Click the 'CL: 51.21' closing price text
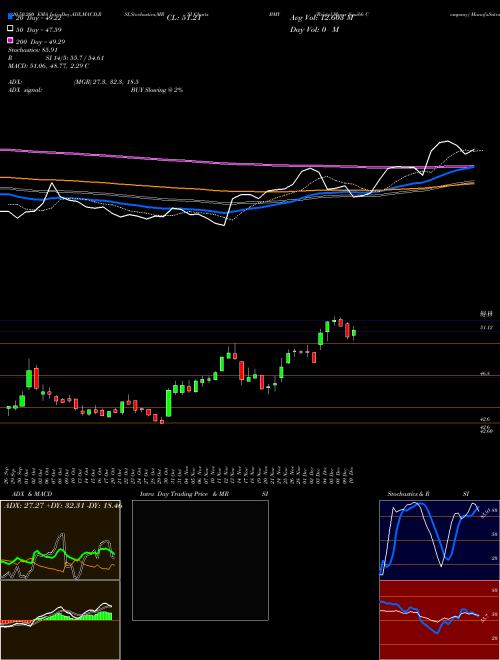The image size is (500, 660). point(184,18)
